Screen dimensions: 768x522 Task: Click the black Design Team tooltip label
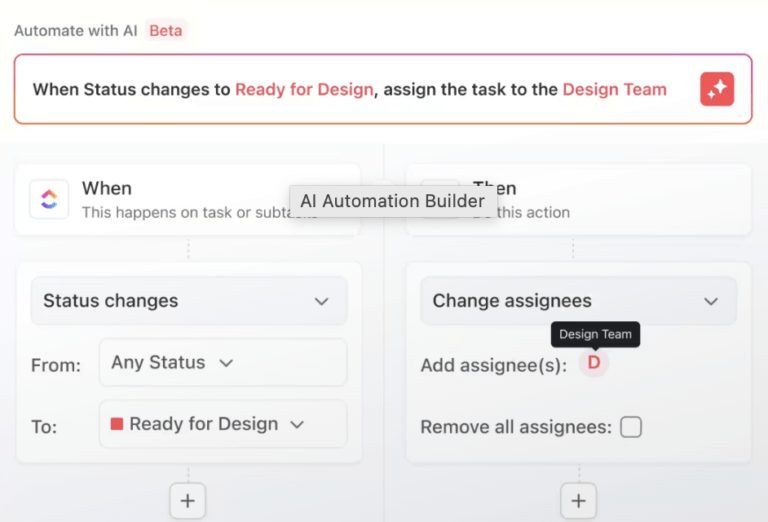point(595,334)
